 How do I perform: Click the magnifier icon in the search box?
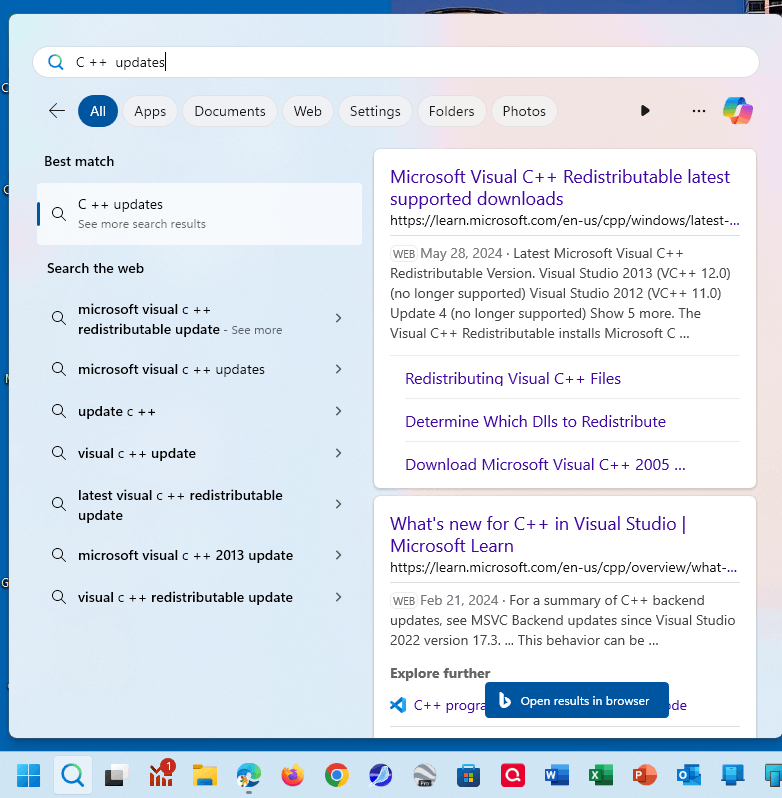55,62
